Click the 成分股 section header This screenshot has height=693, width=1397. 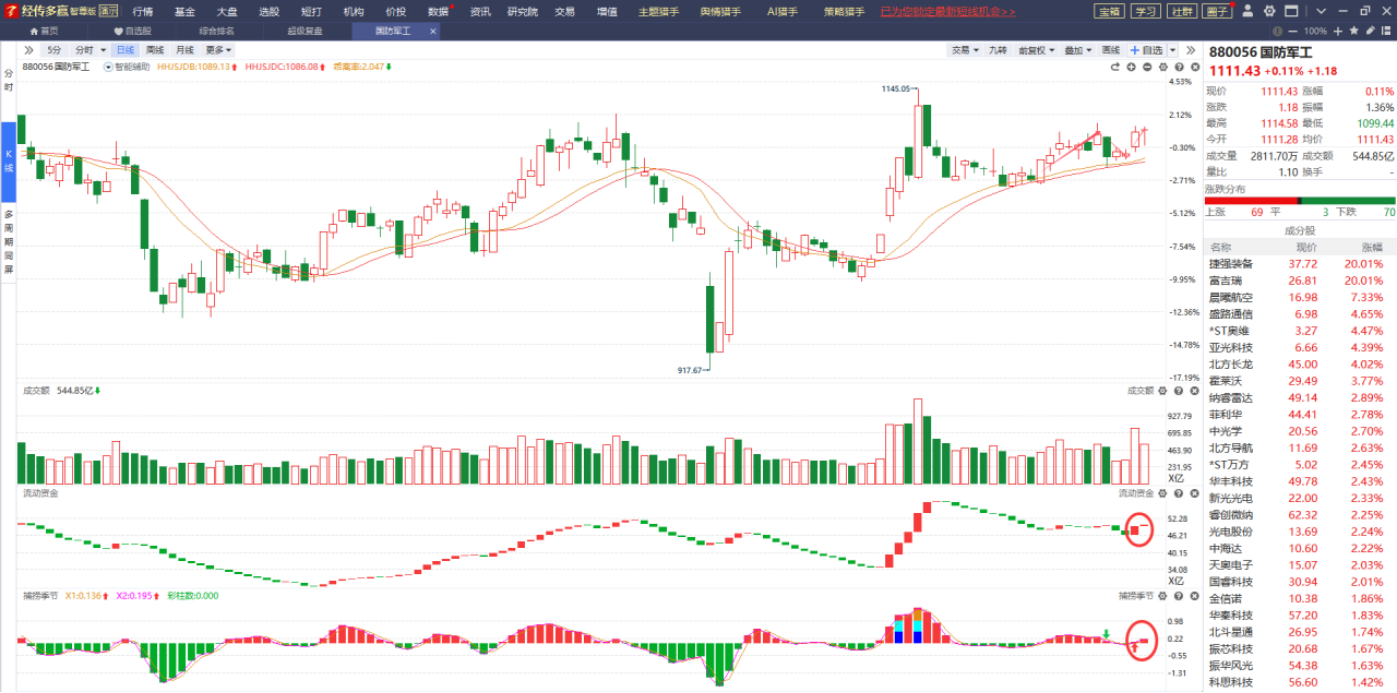[1301, 230]
